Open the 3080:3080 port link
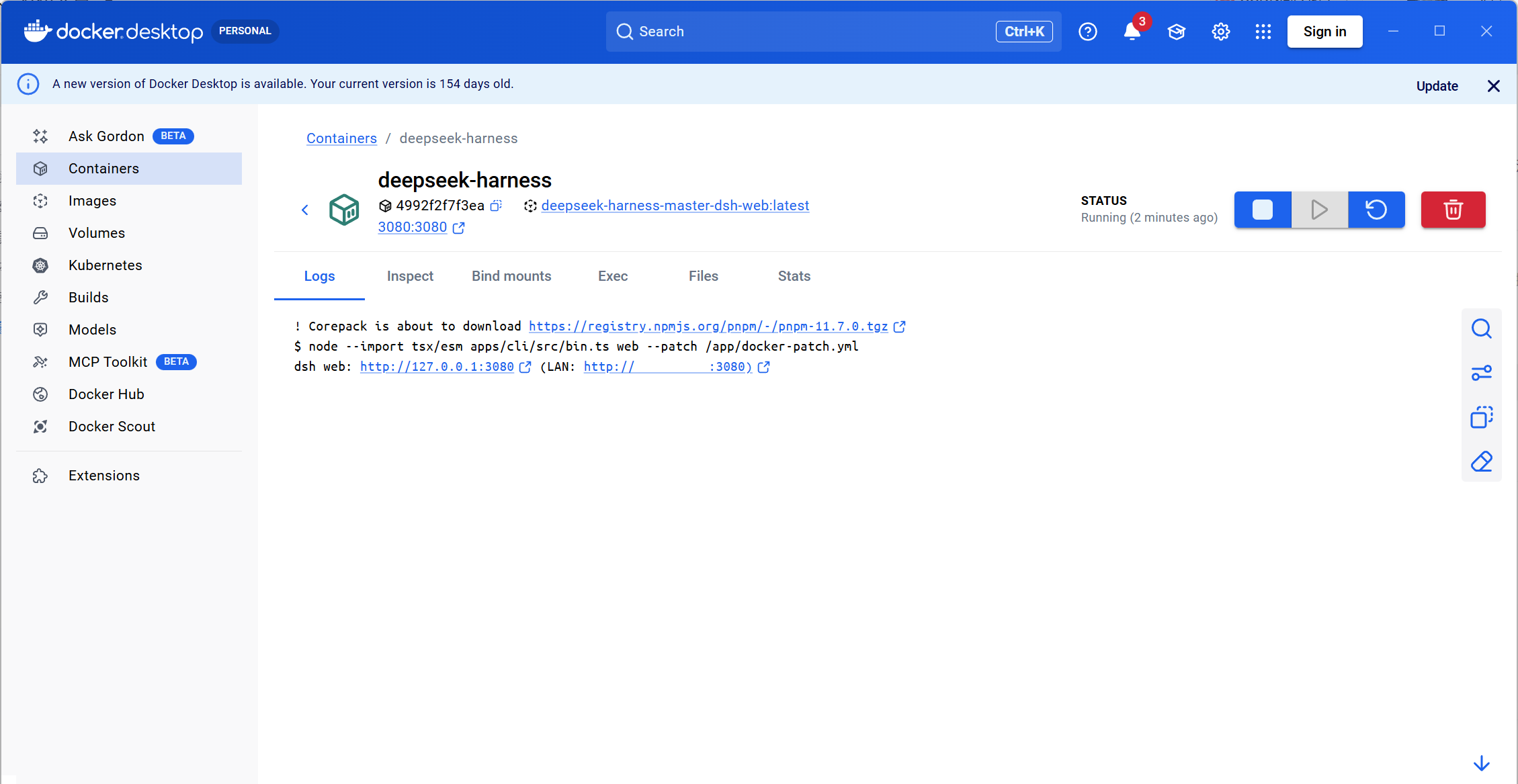The width and height of the screenshot is (1518, 784). [413, 227]
